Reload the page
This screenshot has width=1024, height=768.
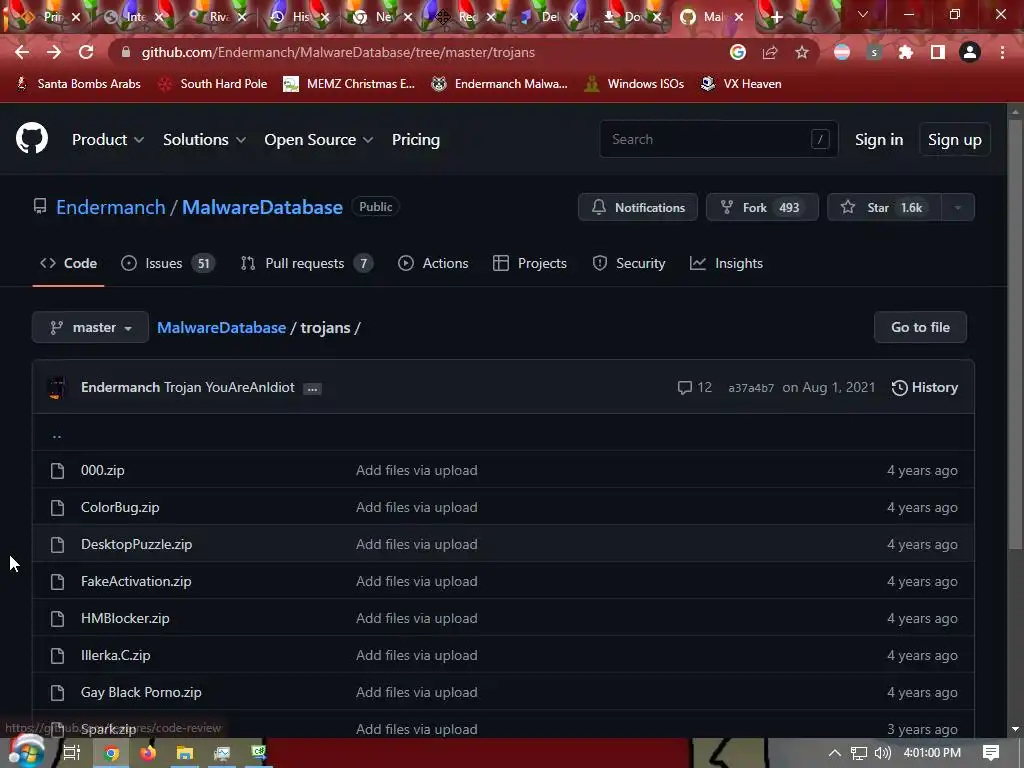pos(86,52)
